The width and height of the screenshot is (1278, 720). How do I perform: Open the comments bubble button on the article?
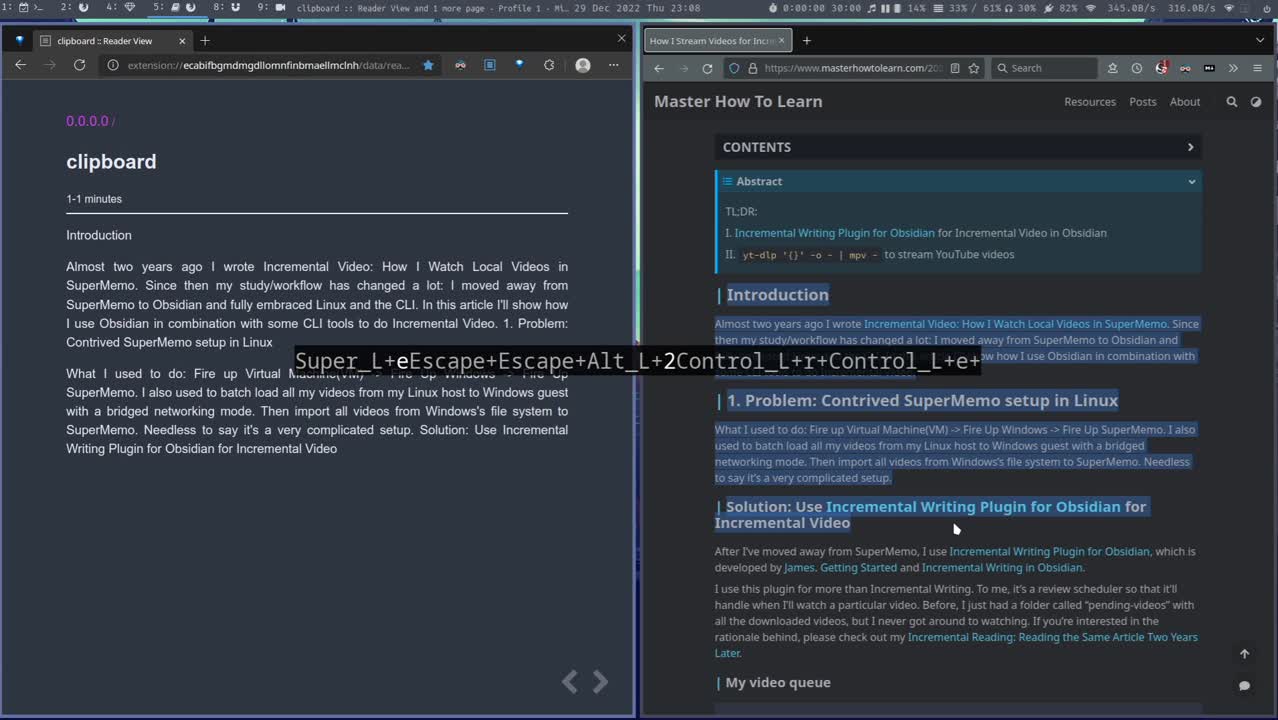1244,686
